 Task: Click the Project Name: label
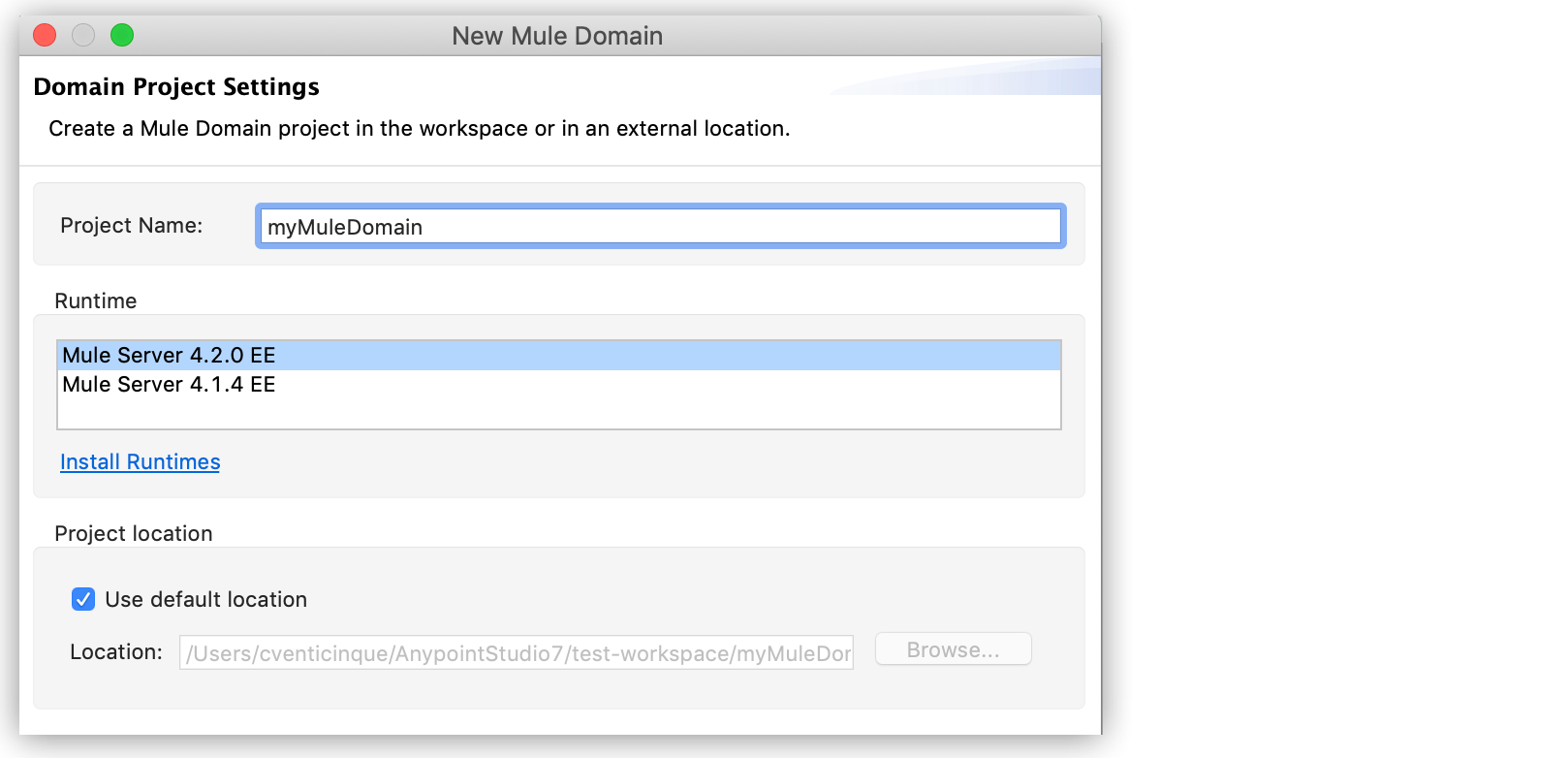click(132, 226)
